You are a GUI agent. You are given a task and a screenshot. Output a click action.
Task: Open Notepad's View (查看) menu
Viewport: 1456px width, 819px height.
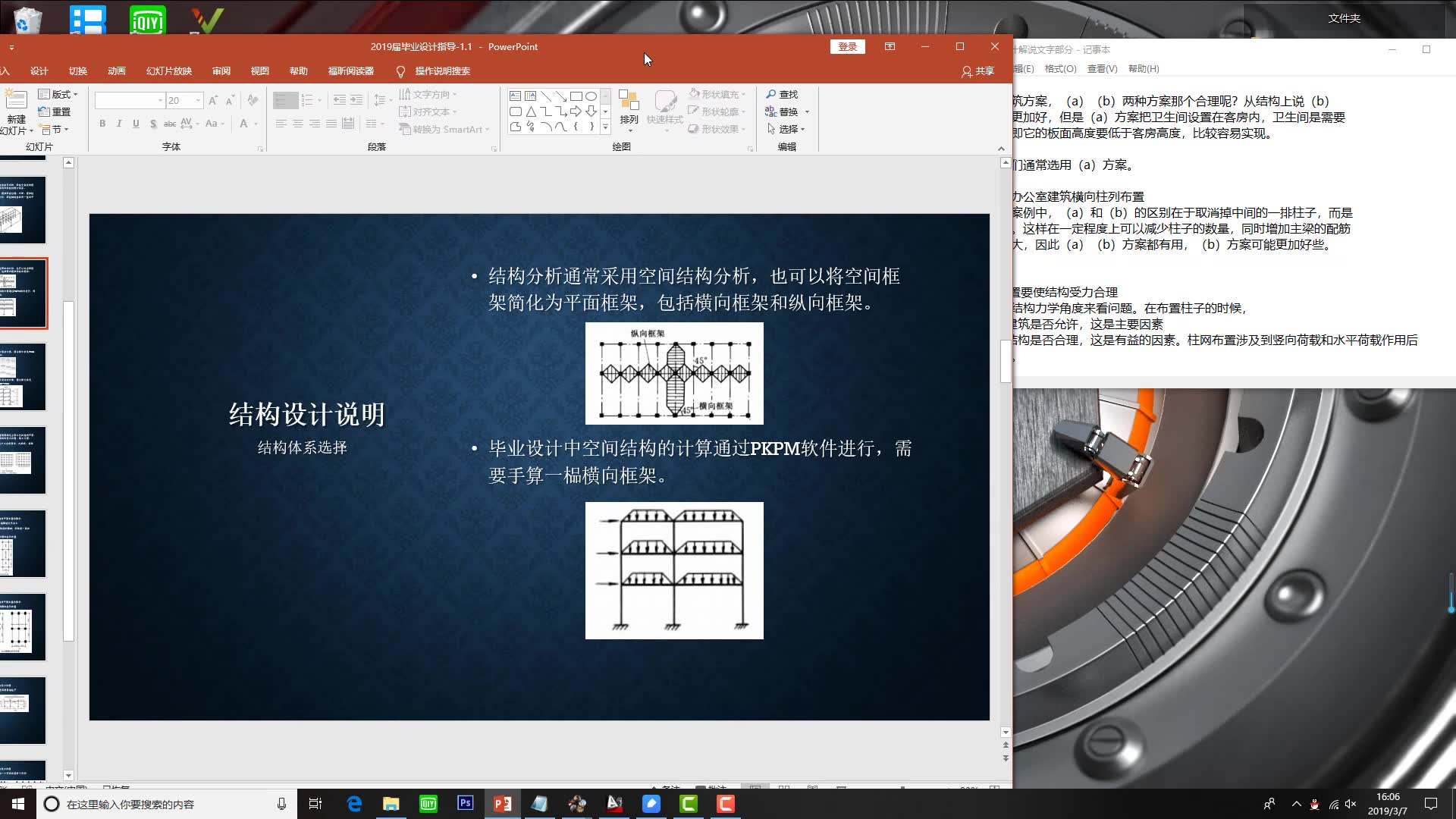[x=1102, y=68]
